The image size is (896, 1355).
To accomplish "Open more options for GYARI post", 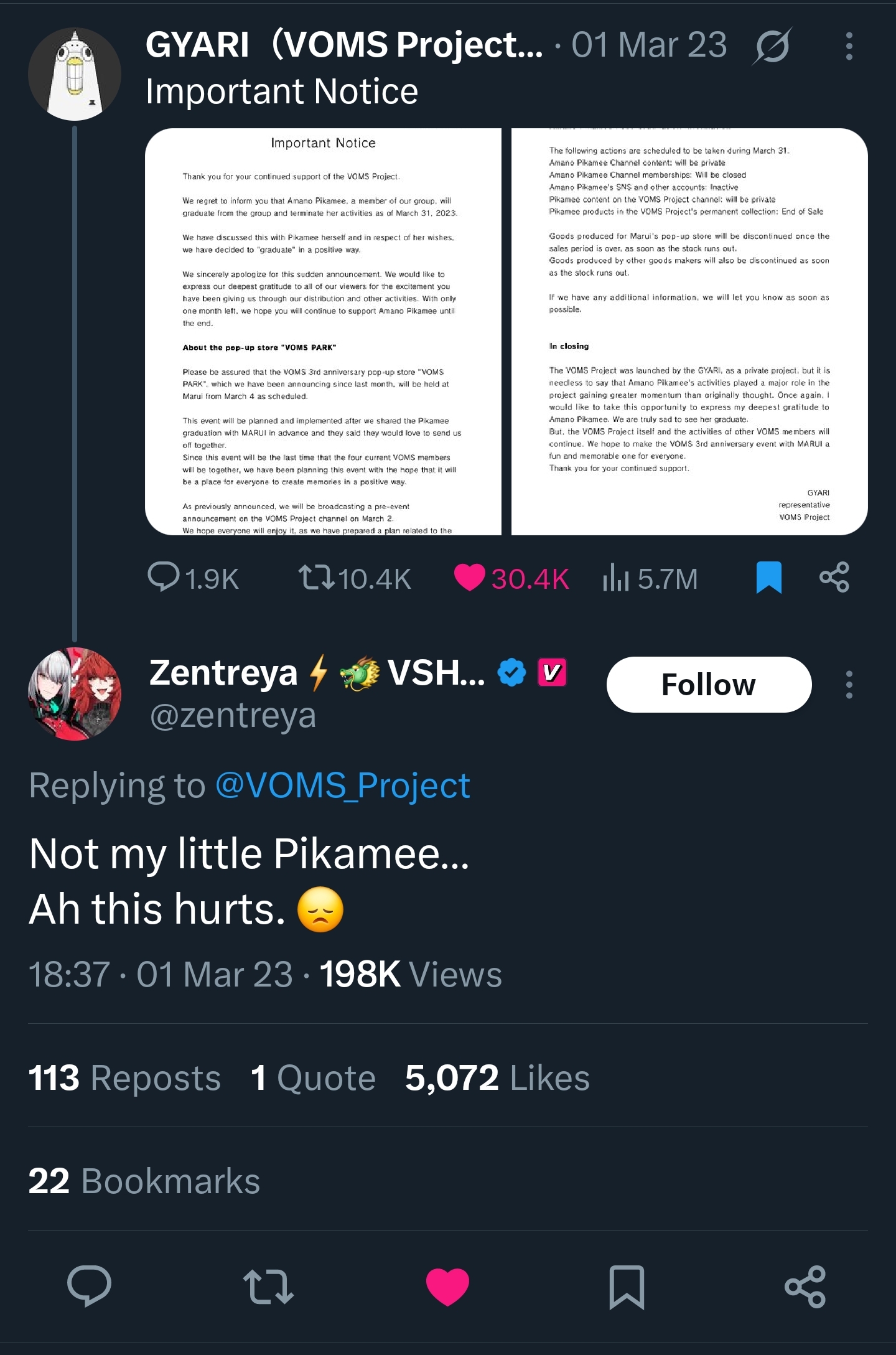I will (849, 46).
